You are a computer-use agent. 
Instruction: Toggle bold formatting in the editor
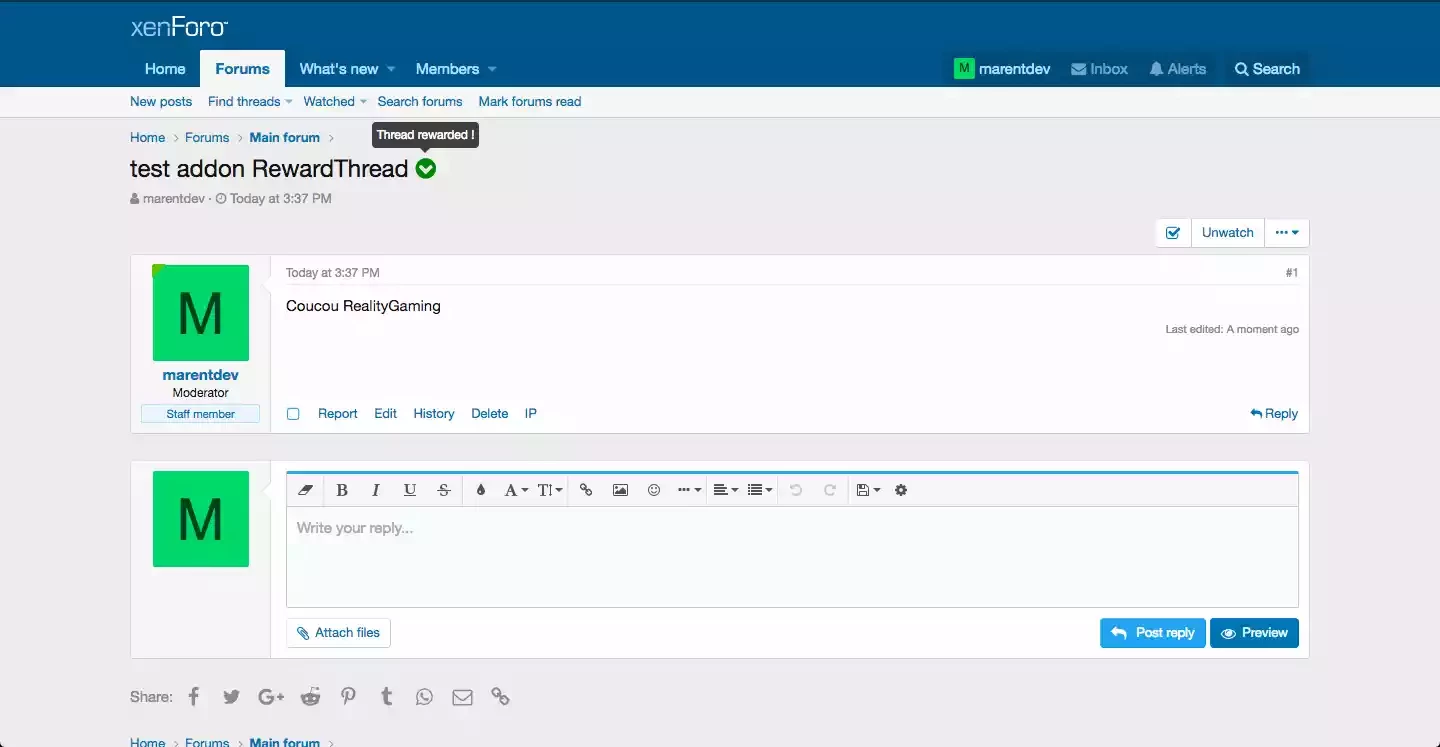342,490
